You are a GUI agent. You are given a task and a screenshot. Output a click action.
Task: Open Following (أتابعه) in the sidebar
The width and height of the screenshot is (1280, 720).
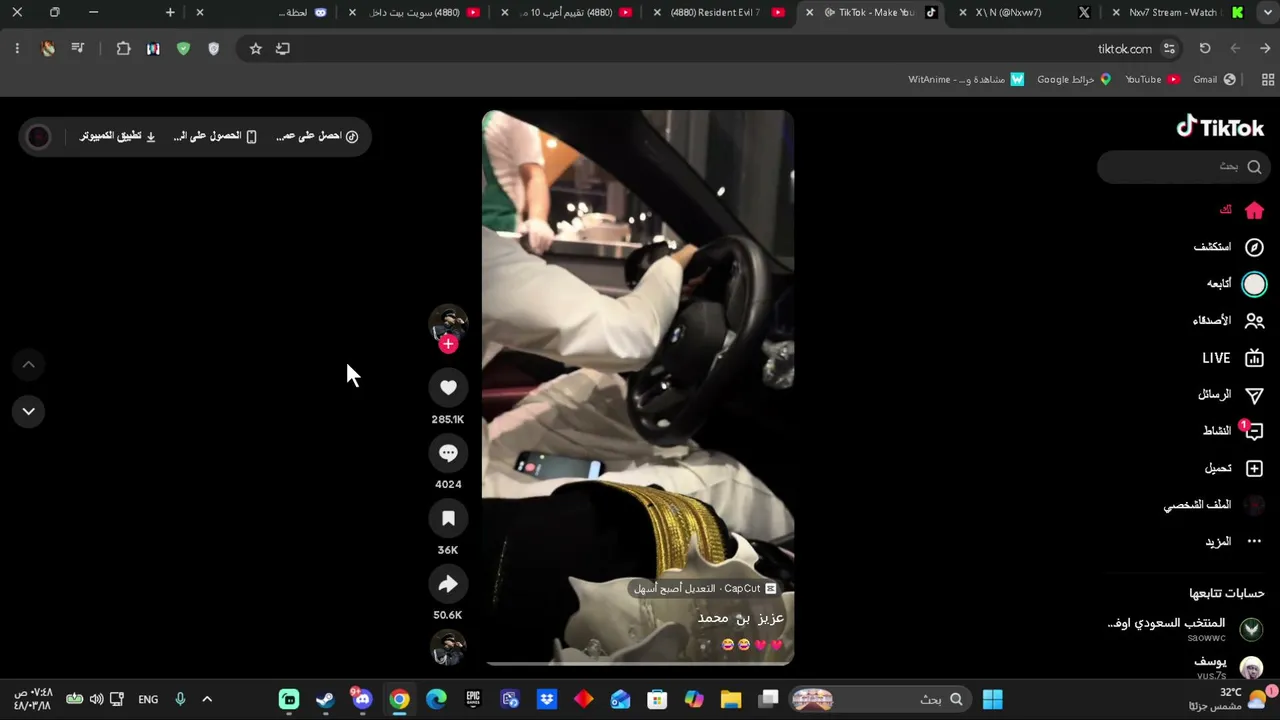point(1236,284)
